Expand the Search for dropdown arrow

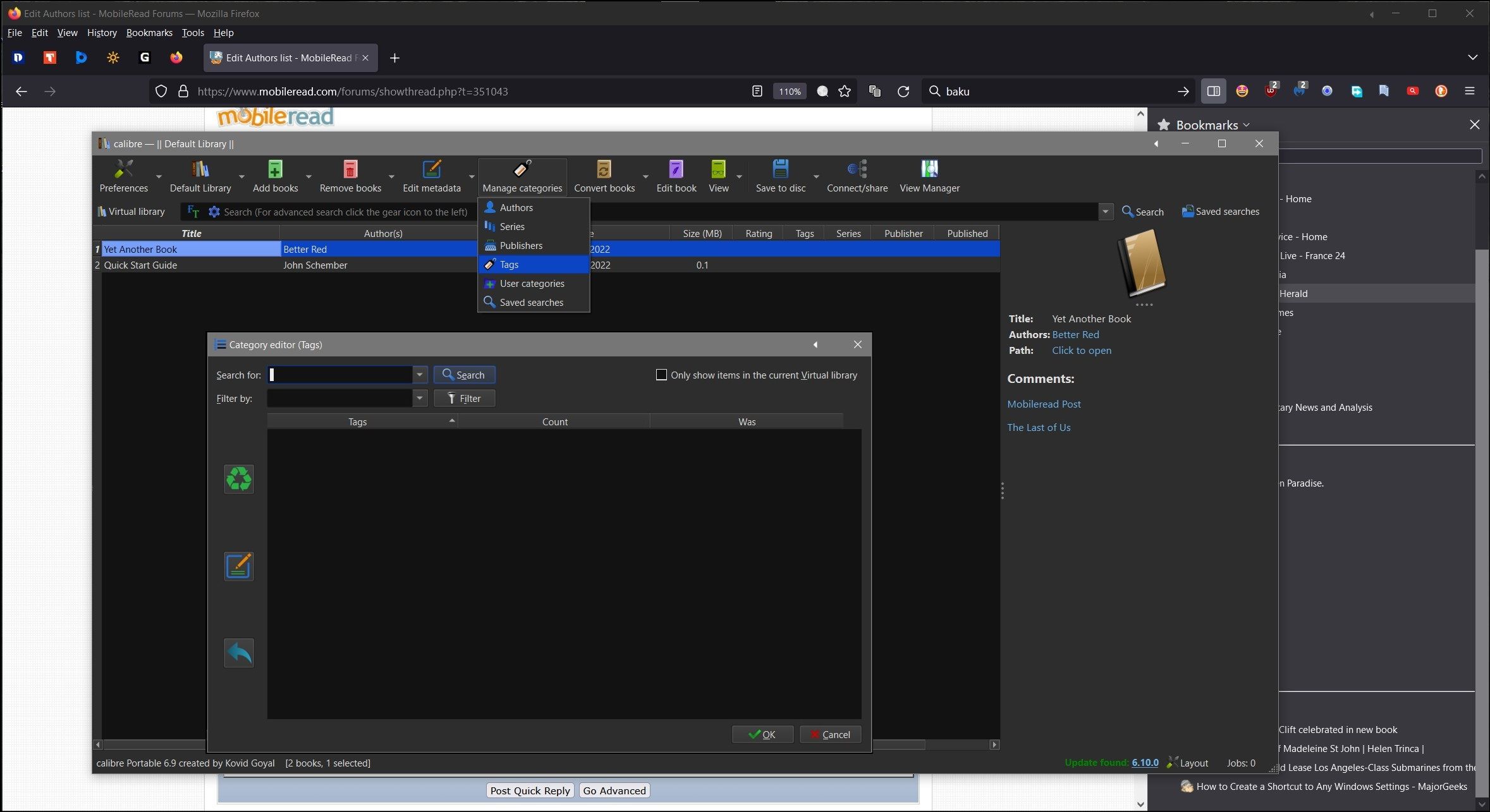click(419, 375)
